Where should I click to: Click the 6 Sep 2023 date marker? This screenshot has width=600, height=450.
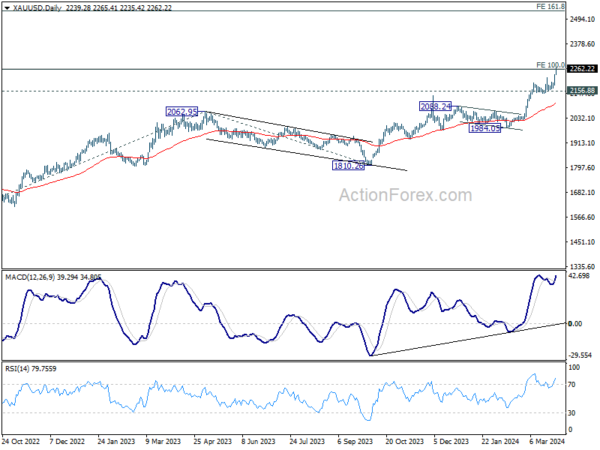355,441
